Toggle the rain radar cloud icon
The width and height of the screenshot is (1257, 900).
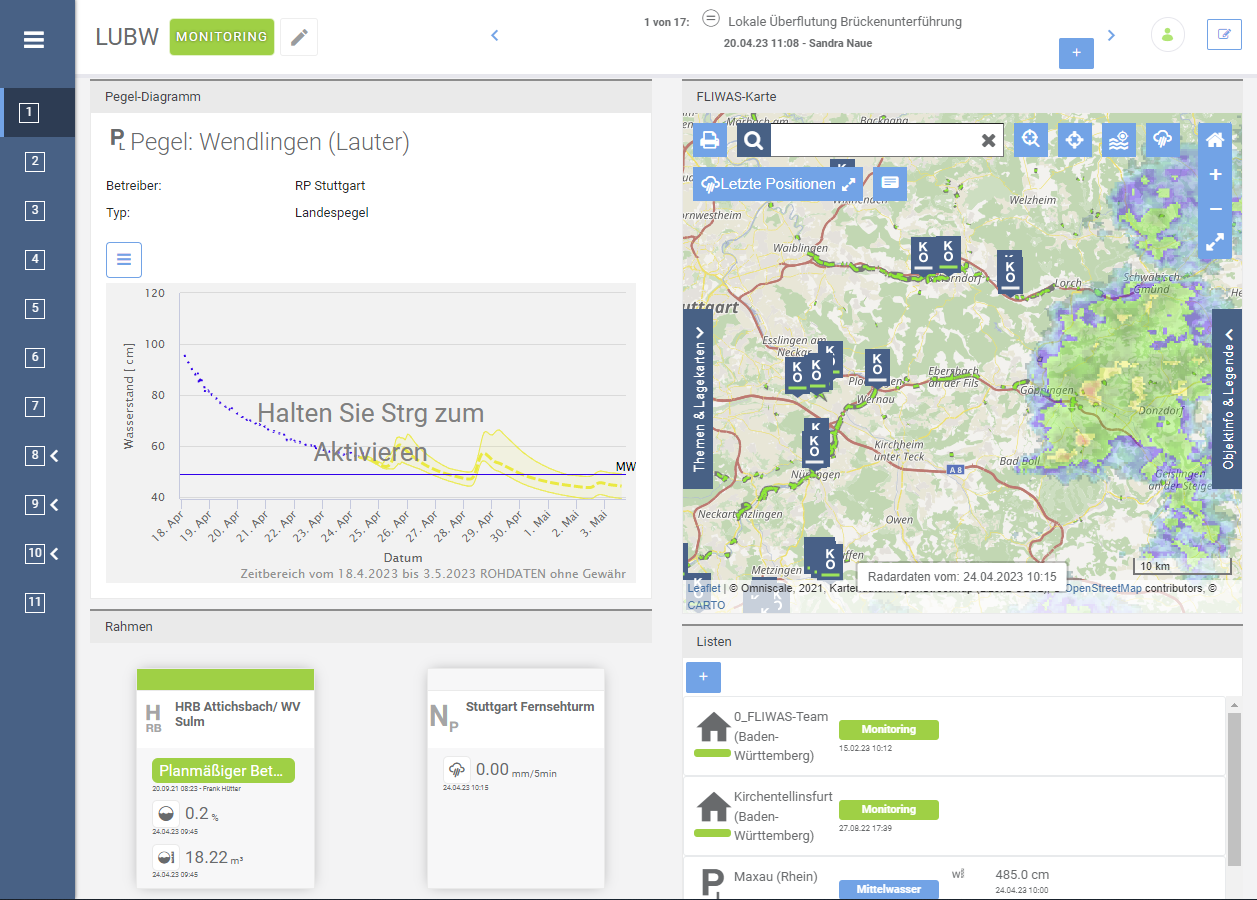point(1162,140)
